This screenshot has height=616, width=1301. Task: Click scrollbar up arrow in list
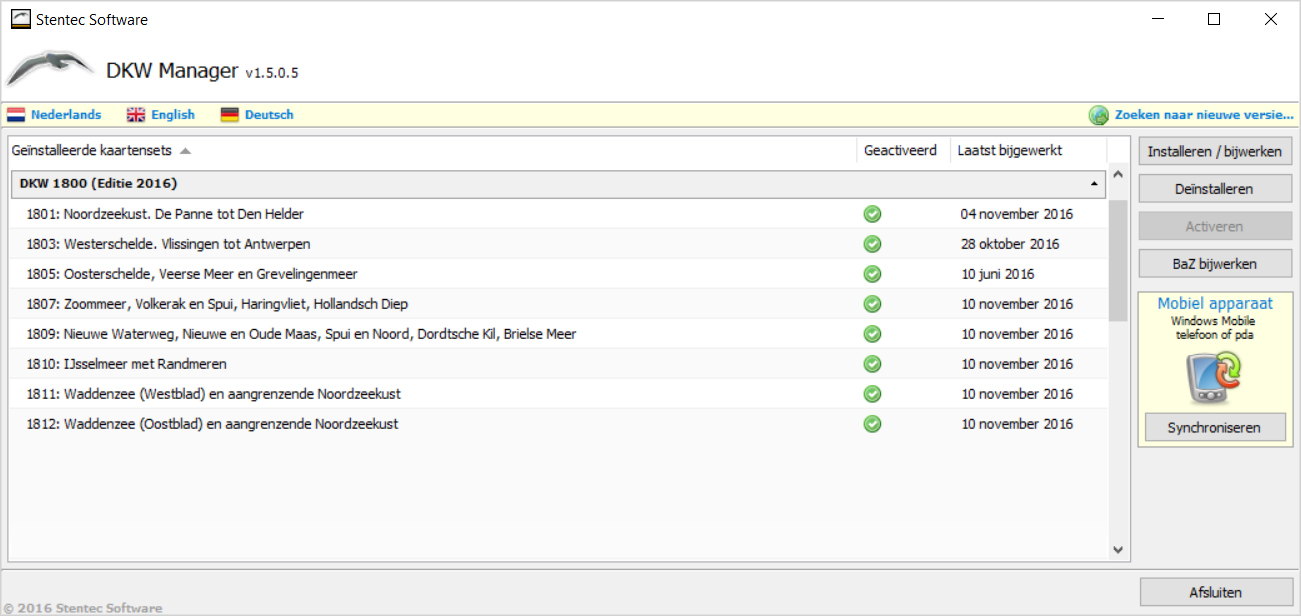point(1118,176)
